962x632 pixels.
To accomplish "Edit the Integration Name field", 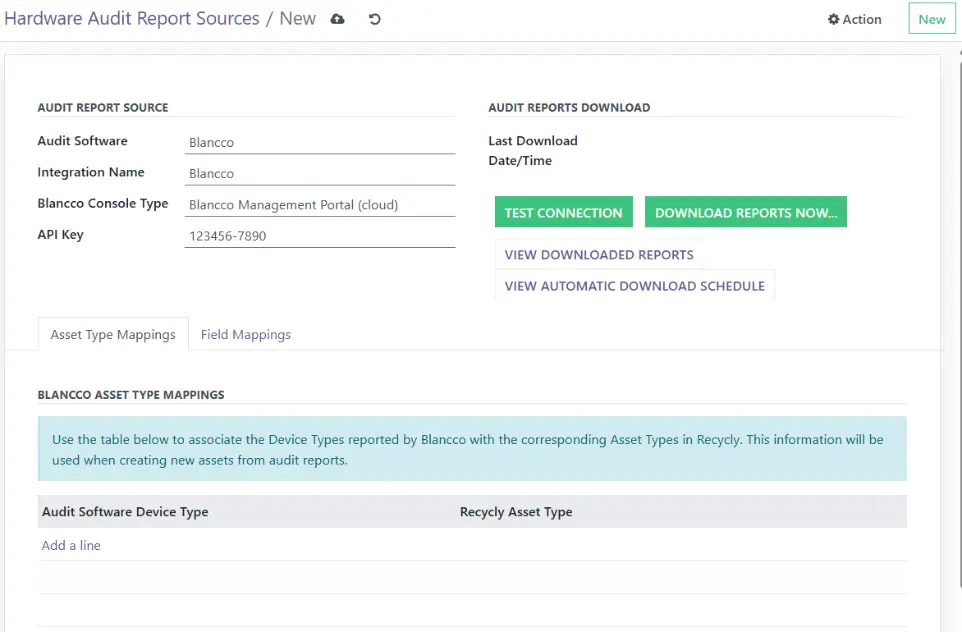I will tap(320, 174).
